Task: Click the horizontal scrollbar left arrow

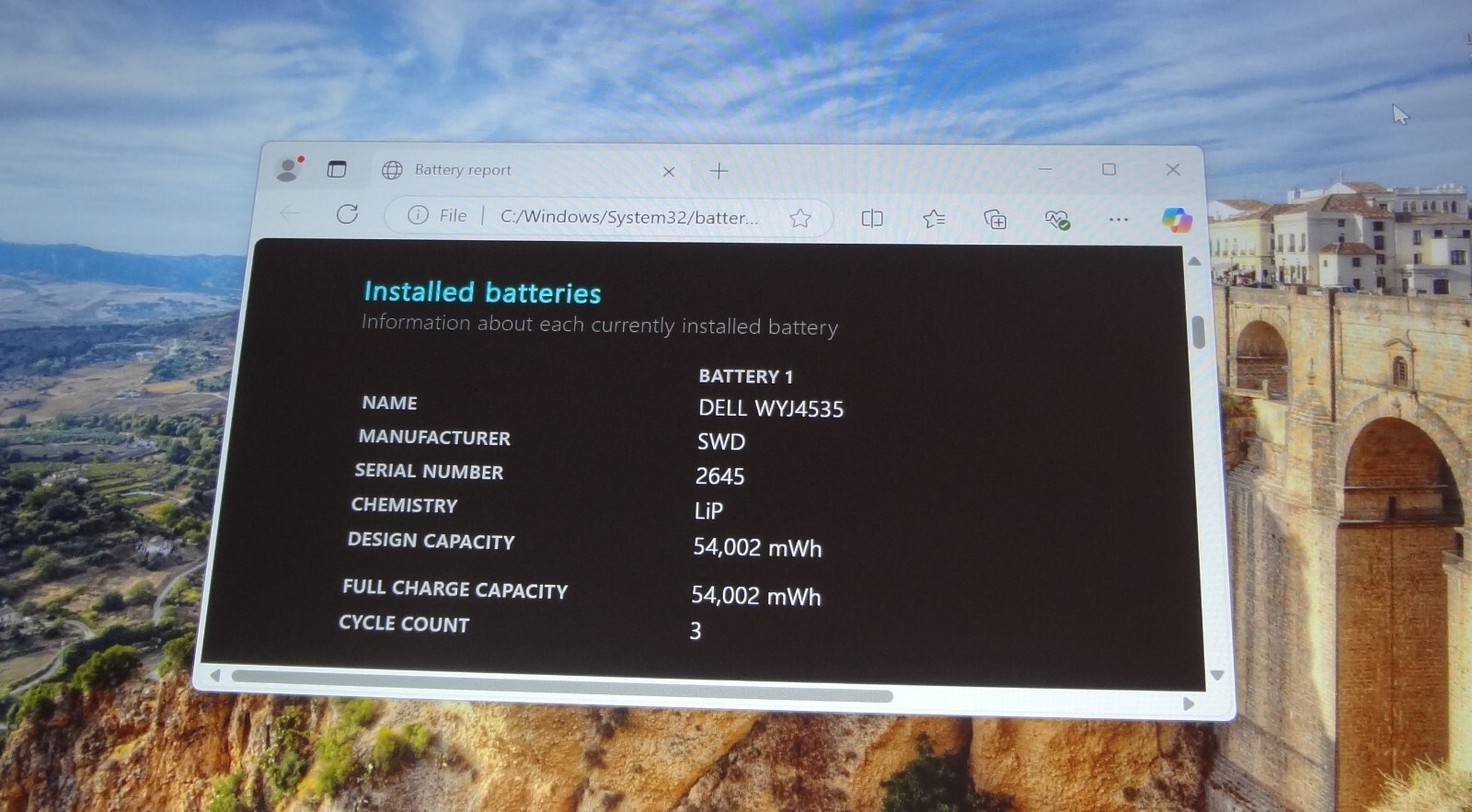Action: tap(214, 675)
